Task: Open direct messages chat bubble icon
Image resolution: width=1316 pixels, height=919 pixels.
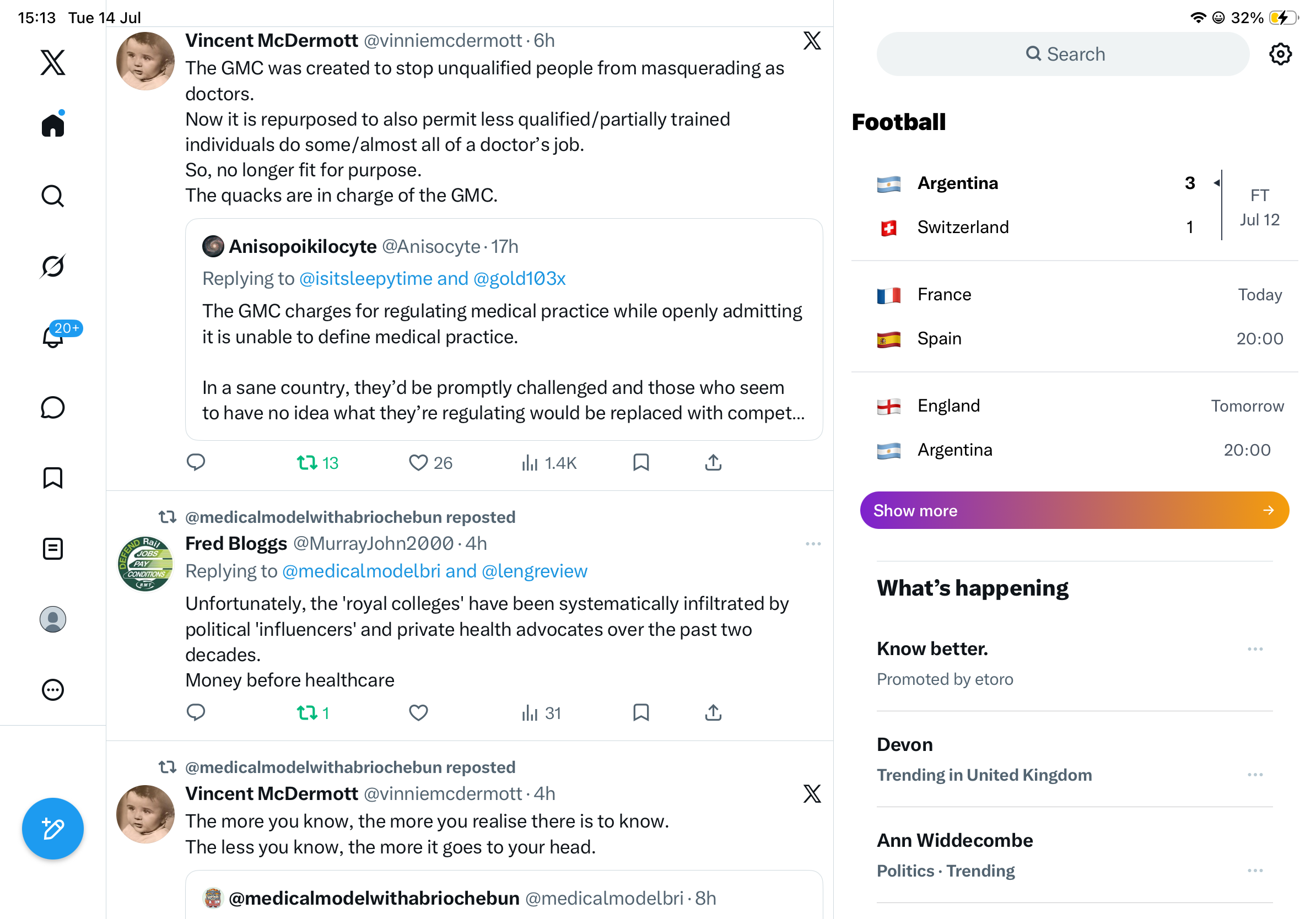Action: (x=53, y=407)
